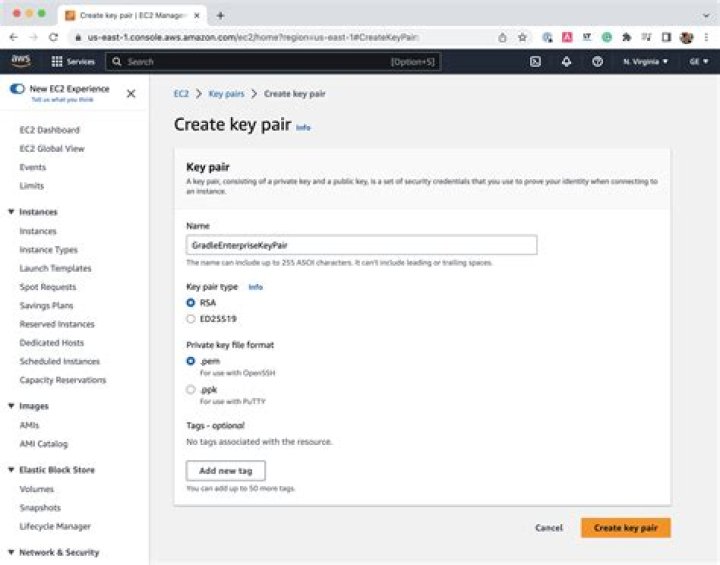Open a new browser tab
Screen dimensions: 720x565
pyautogui.click(x=220, y=15)
